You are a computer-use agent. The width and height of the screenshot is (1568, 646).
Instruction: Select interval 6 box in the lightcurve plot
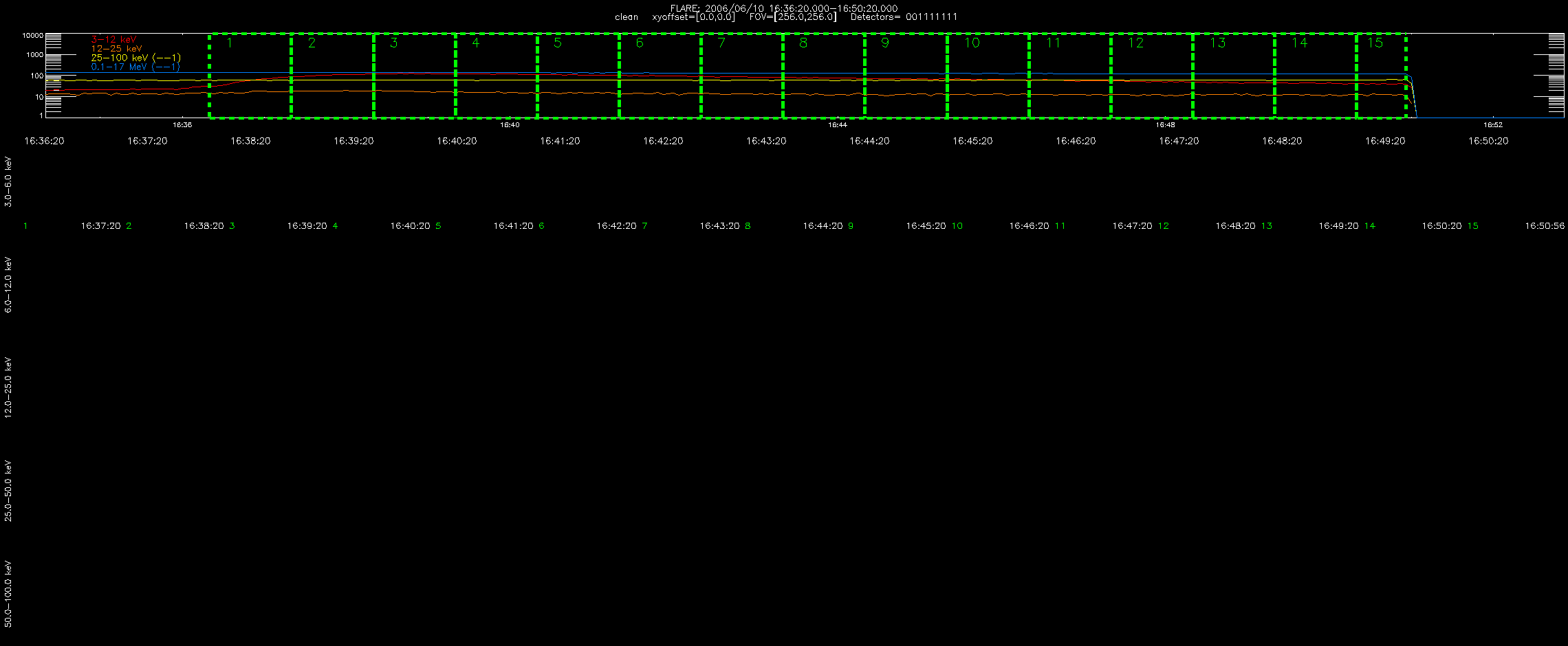[x=660, y=76]
